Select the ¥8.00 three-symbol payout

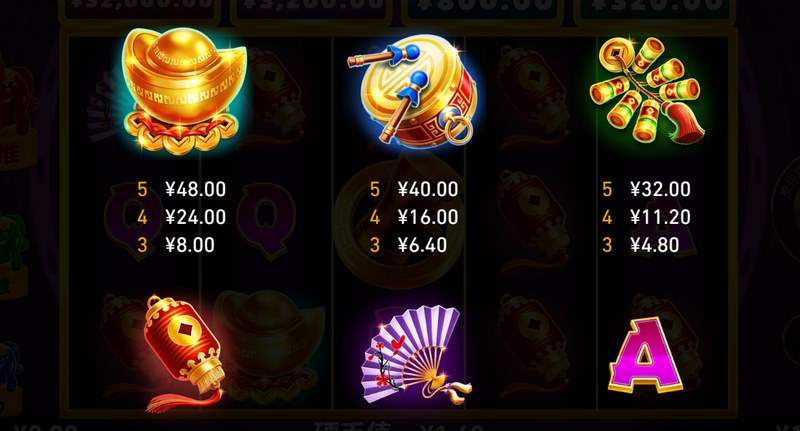pyautogui.click(x=190, y=245)
